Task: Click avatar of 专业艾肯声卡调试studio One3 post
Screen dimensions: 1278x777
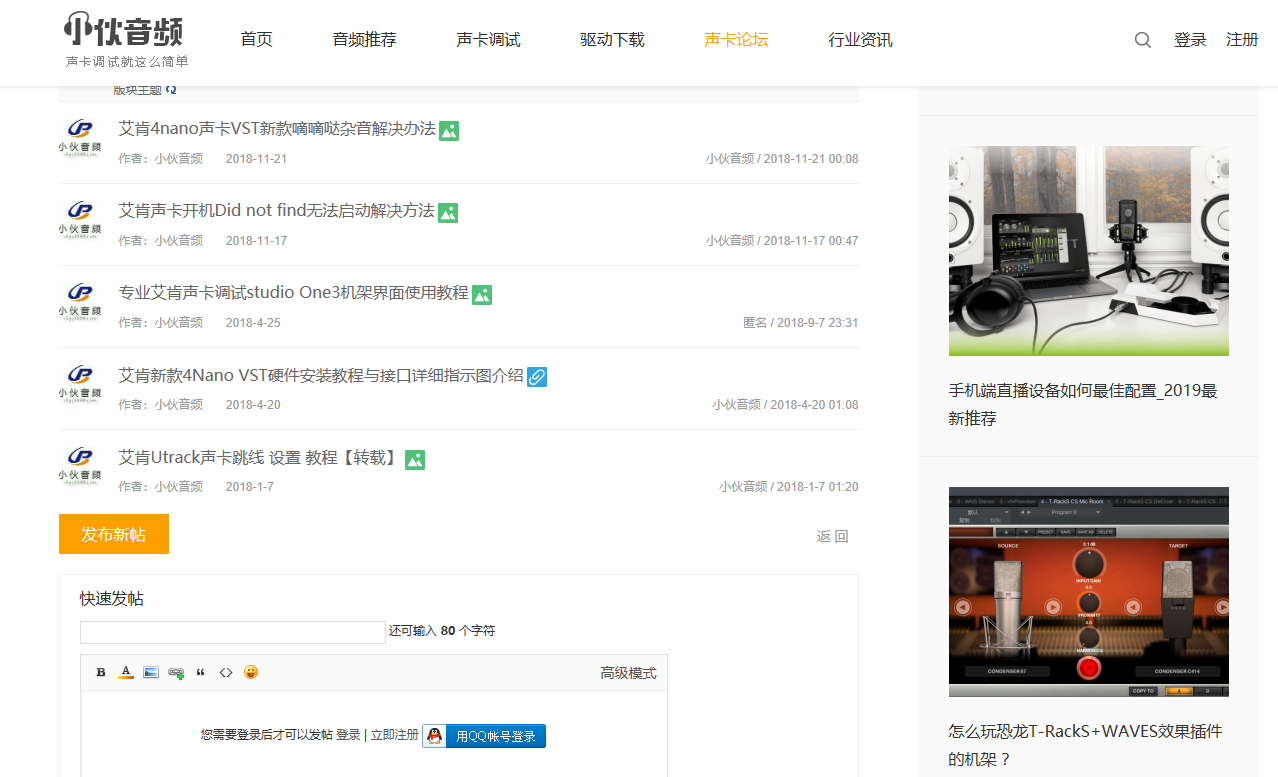Action: 80,302
